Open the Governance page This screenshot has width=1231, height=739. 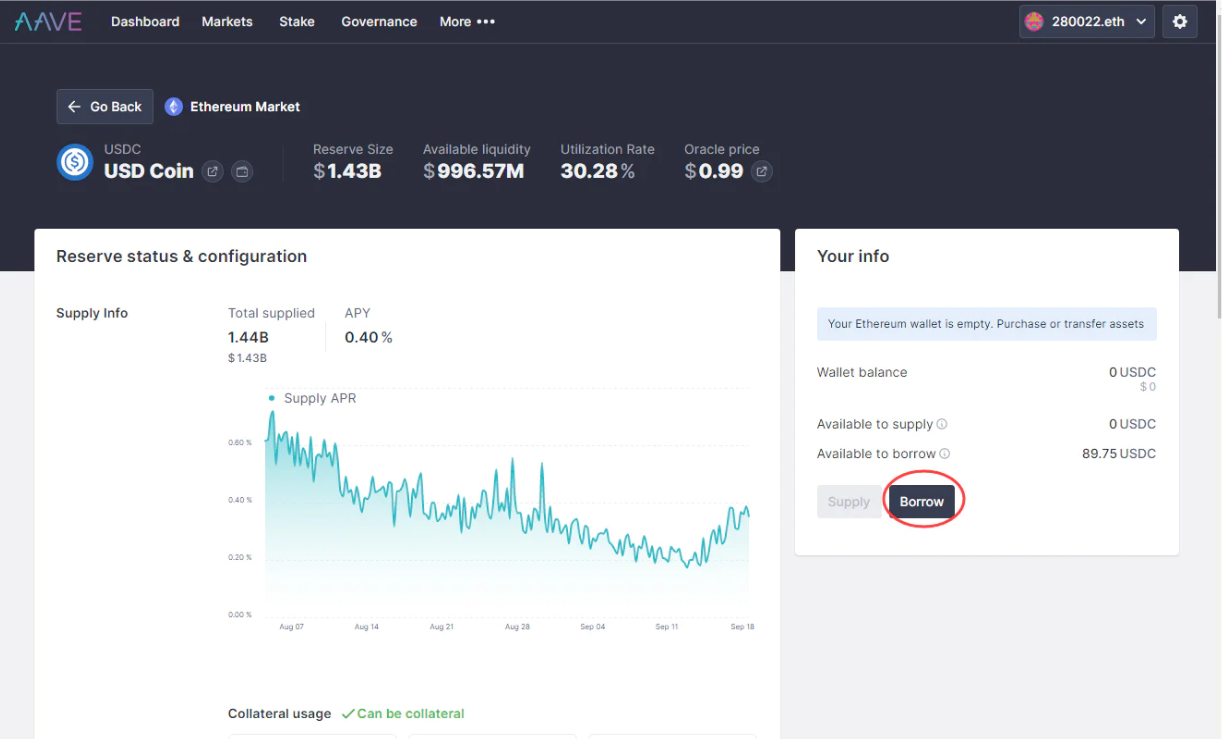[x=379, y=21]
